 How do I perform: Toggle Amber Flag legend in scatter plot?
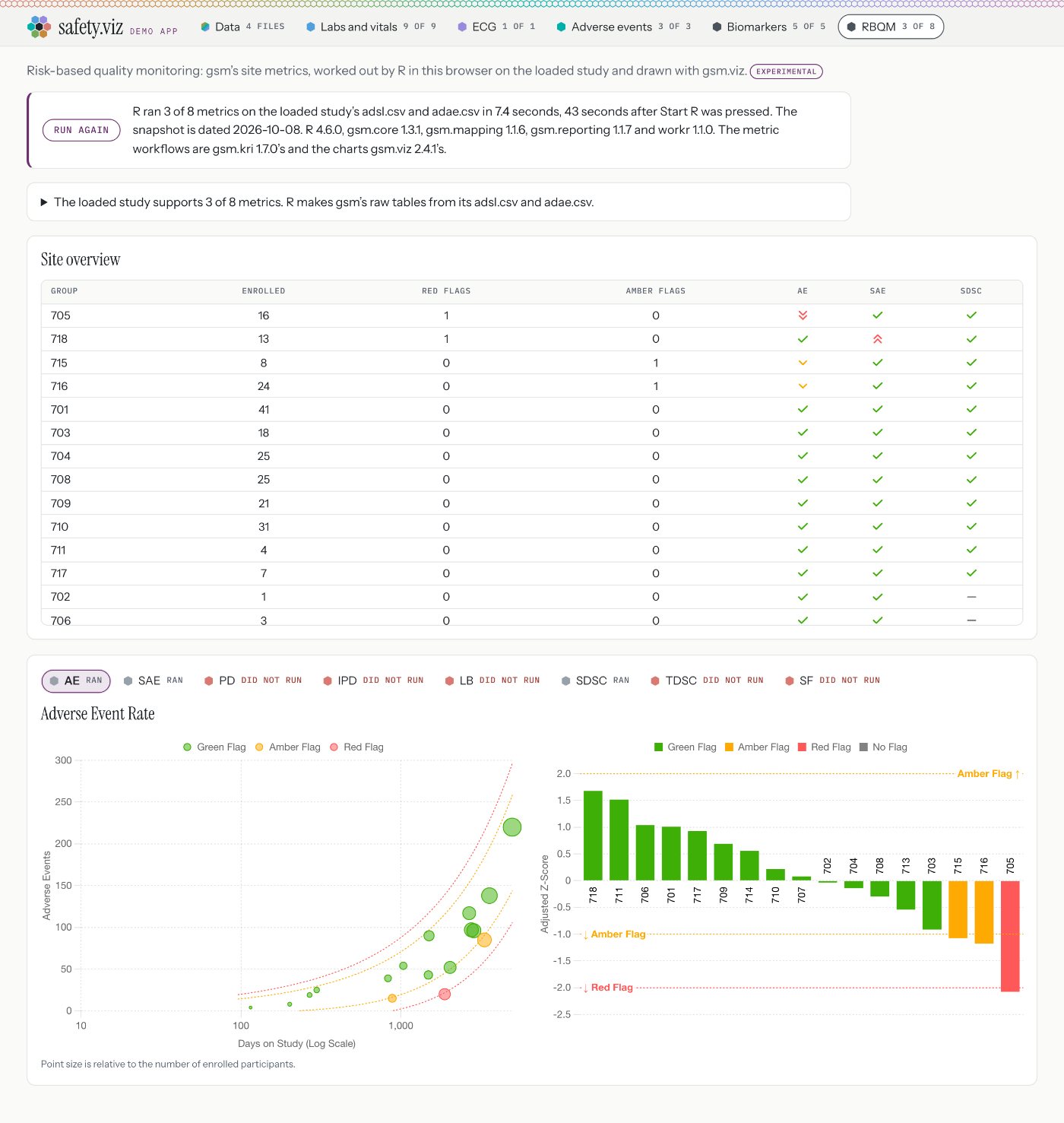tap(287, 747)
